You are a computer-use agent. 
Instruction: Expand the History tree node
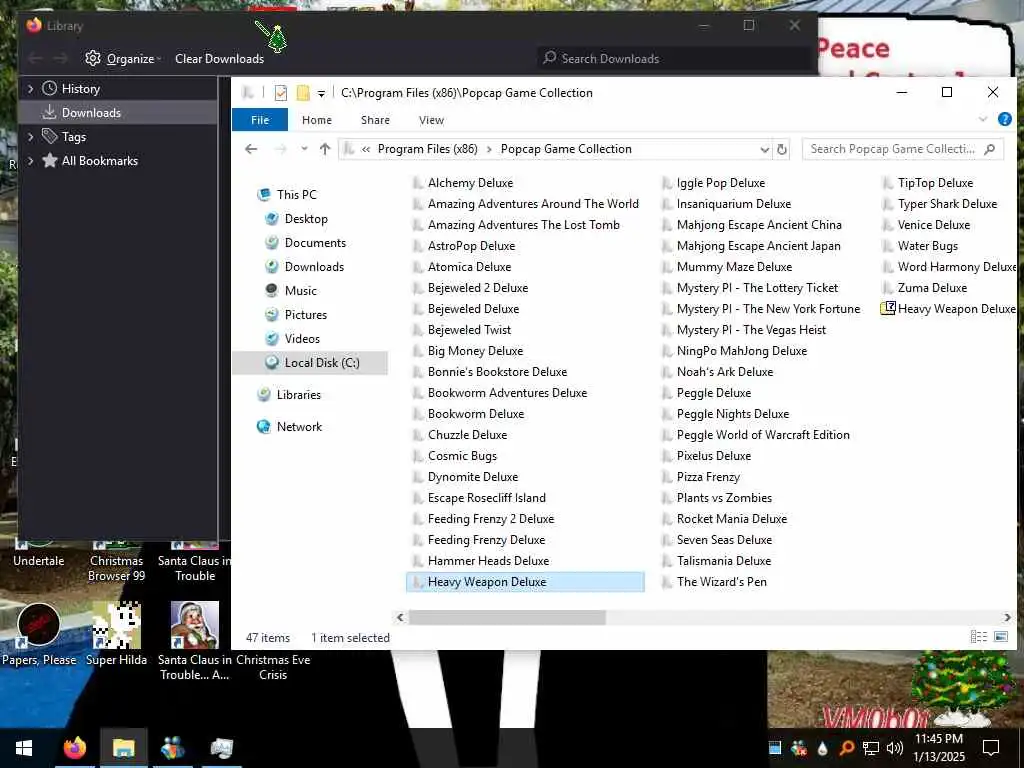(30, 88)
